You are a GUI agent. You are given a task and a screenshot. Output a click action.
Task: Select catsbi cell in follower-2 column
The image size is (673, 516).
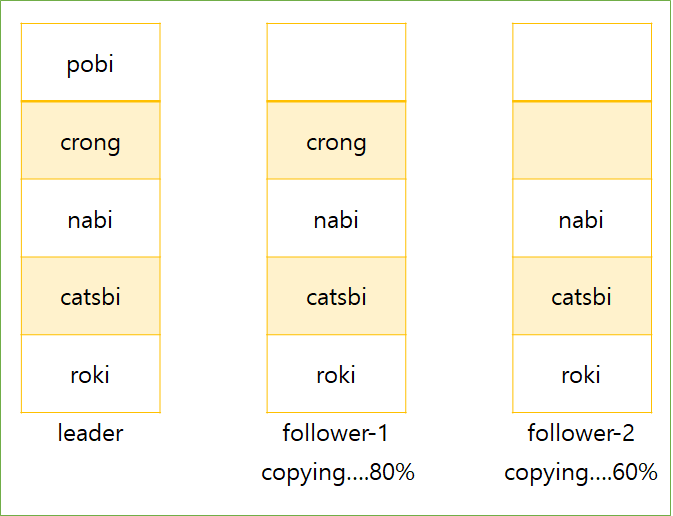point(582,295)
